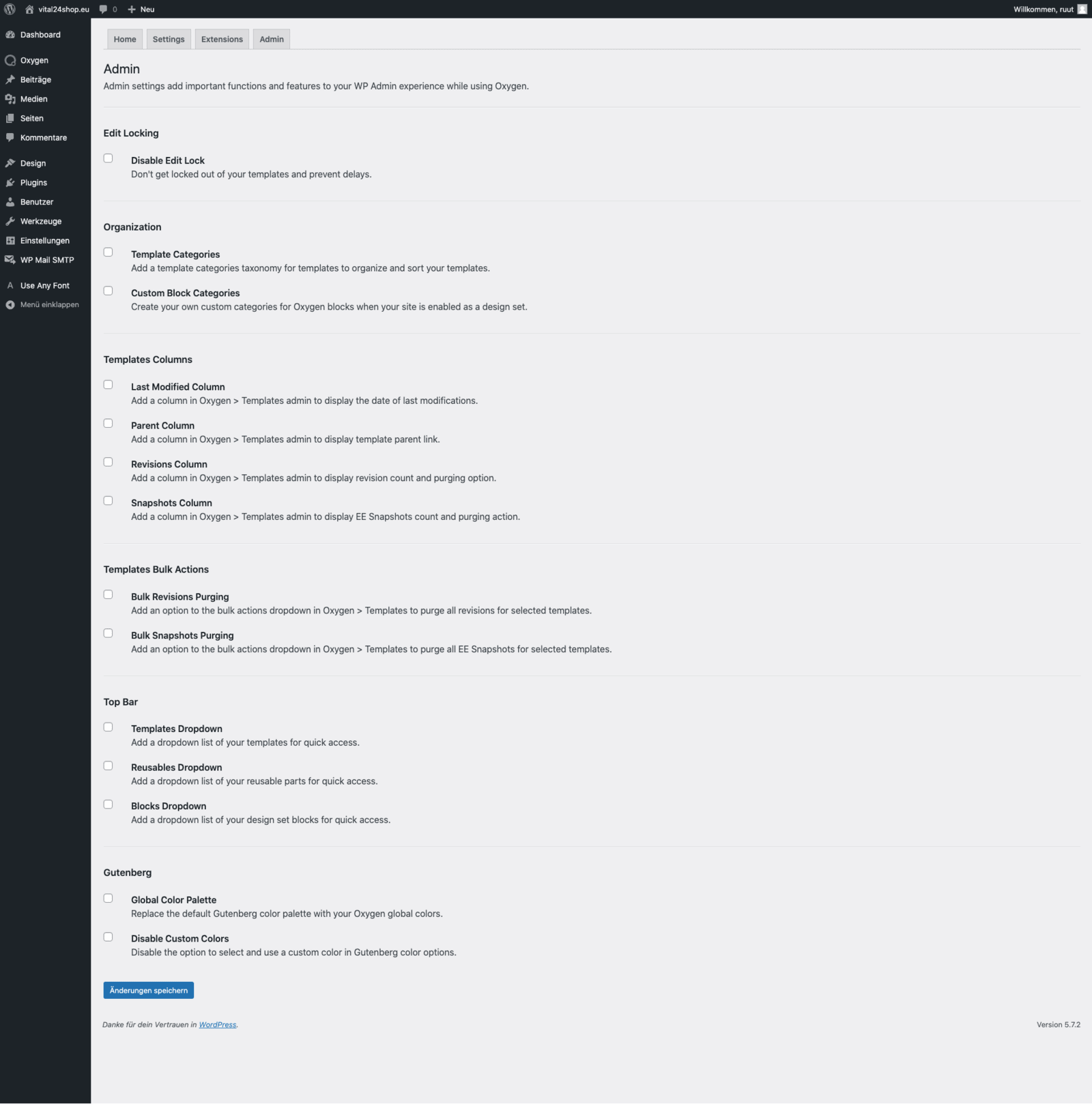Enable the Disable Edit Lock checkbox
Image resolution: width=1092 pixels, height=1104 pixels.
[x=108, y=158]
